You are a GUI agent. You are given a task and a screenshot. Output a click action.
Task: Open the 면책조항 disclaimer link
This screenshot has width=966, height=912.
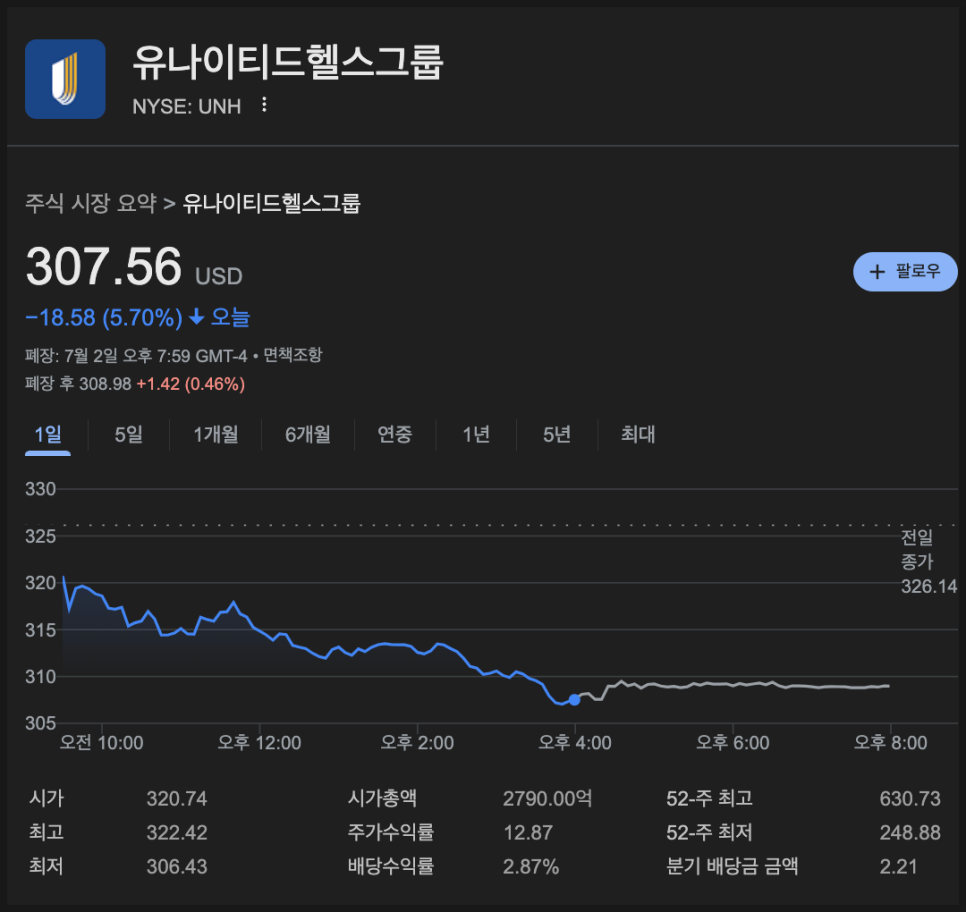pyautogui.click(x=293, y=355)
